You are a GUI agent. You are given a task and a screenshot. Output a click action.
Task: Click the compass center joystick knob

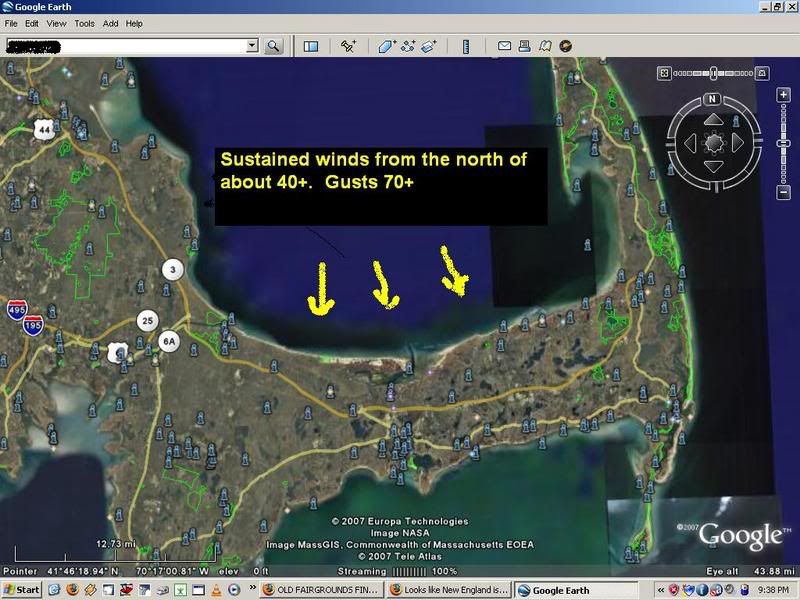714,143
